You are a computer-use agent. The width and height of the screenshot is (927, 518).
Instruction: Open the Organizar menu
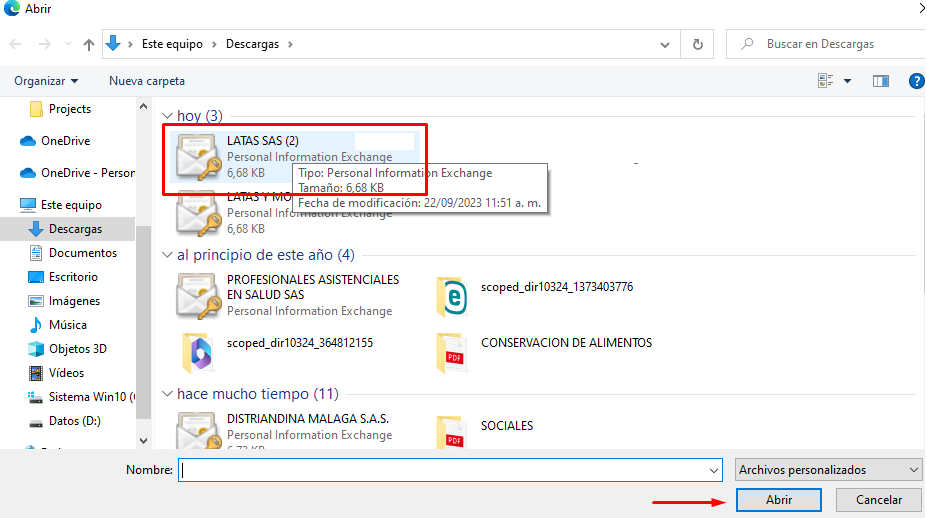click(x=46, y=81)
